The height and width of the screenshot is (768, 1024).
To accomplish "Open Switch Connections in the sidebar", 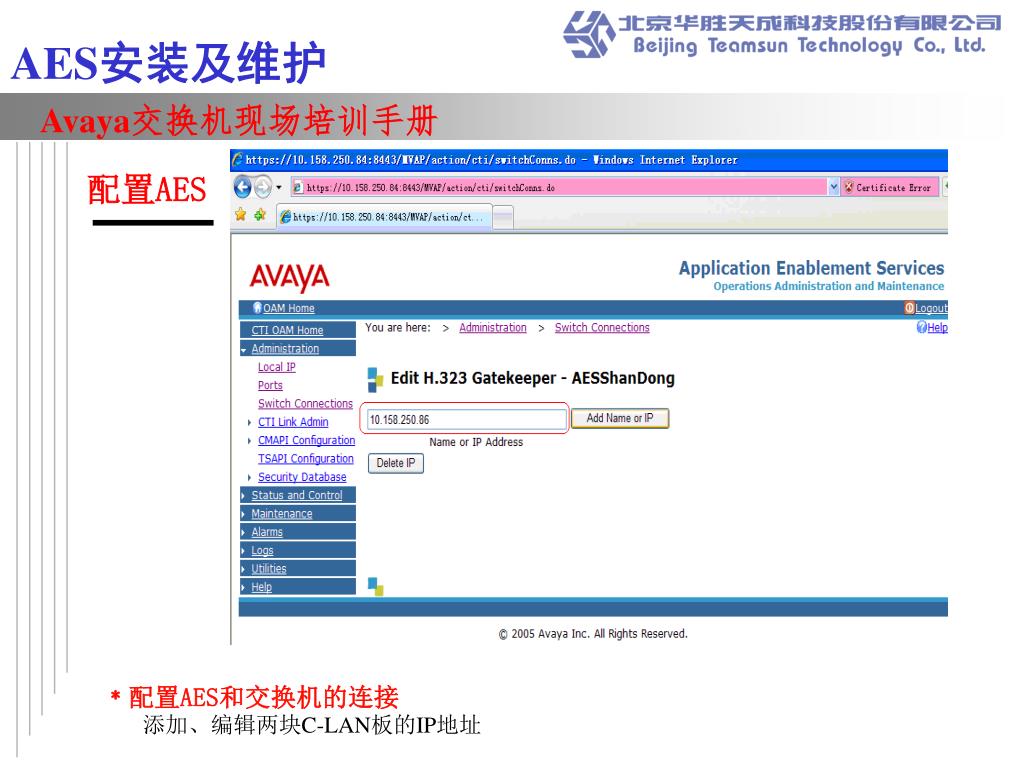I will pyautogui.click(x=305, y=404).
